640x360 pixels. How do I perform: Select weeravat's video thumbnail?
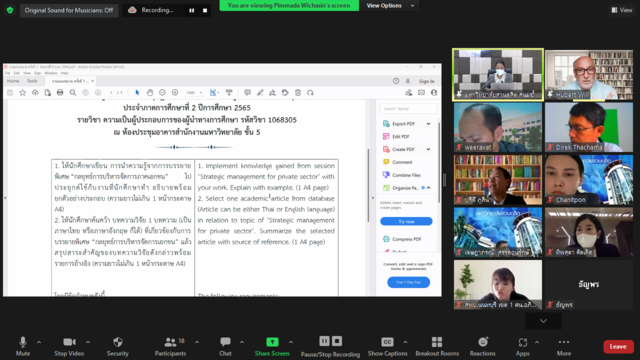pos(498,127)
